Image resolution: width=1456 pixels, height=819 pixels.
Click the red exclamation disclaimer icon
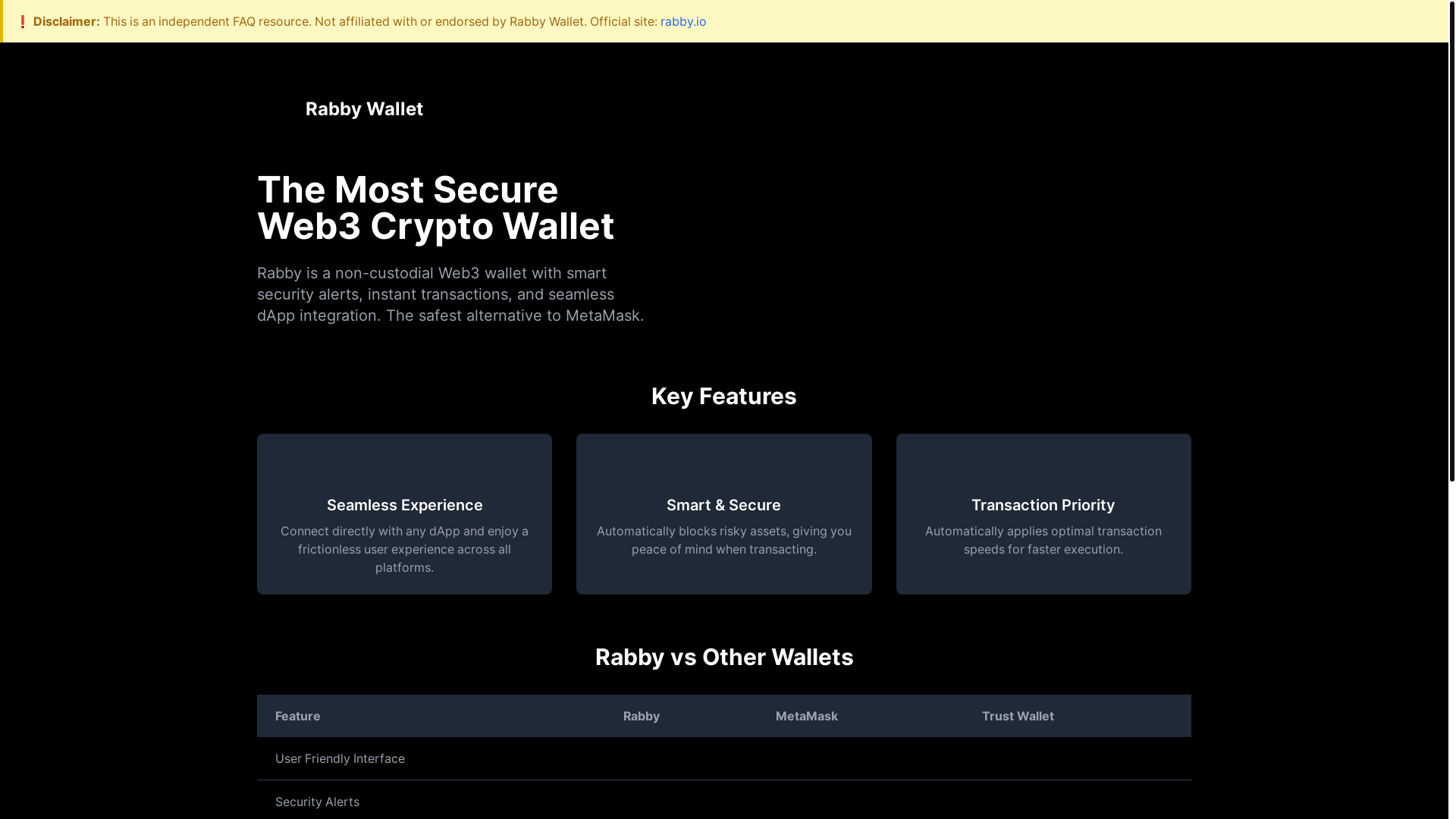point(23,21)
